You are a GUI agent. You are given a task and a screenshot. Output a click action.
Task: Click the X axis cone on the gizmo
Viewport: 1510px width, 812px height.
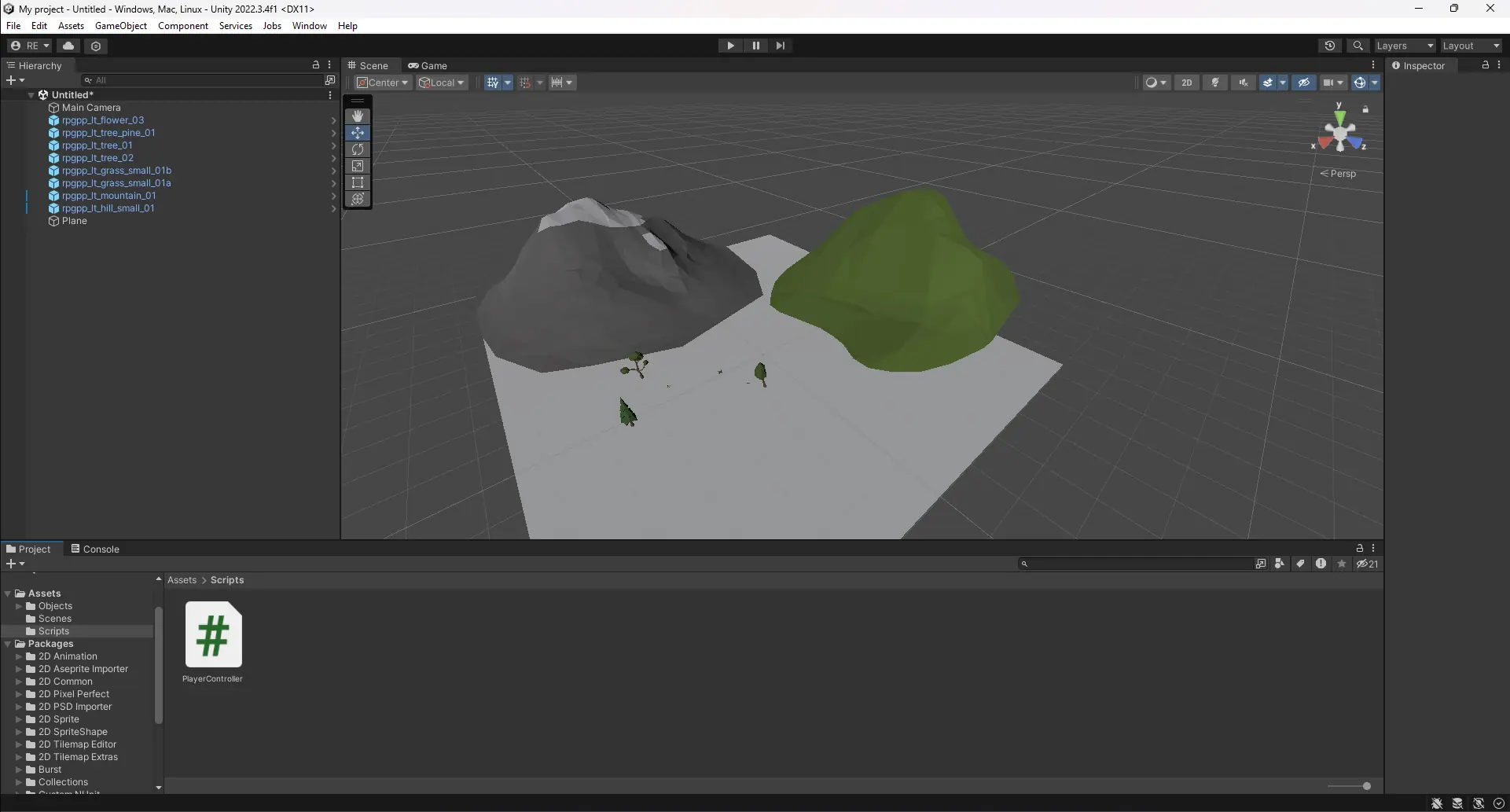(1324, 143)
